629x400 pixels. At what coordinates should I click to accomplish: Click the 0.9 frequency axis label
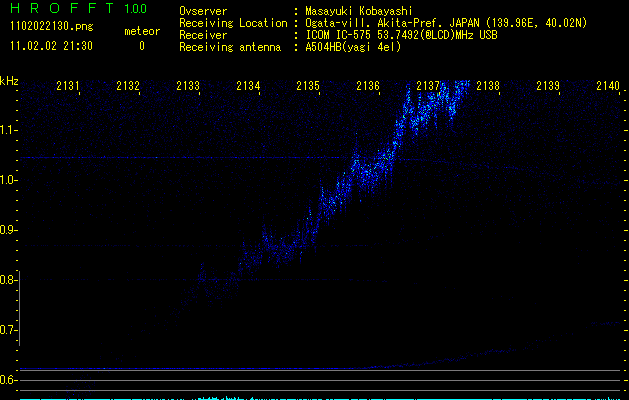8,230
